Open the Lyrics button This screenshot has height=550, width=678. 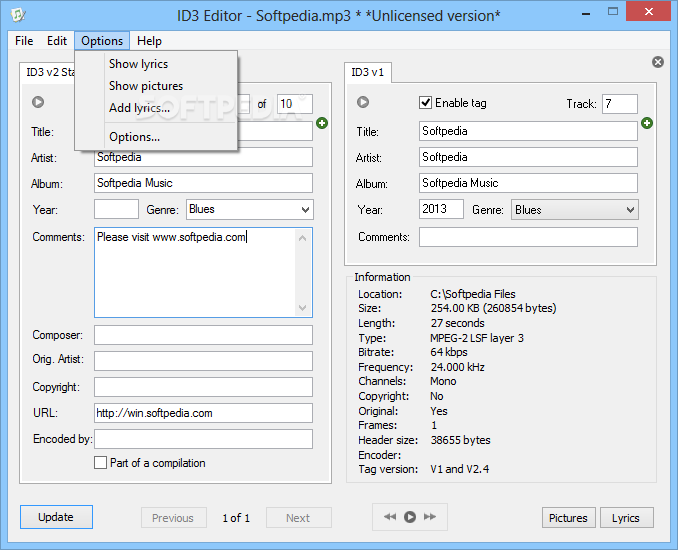tap(627, 518)
